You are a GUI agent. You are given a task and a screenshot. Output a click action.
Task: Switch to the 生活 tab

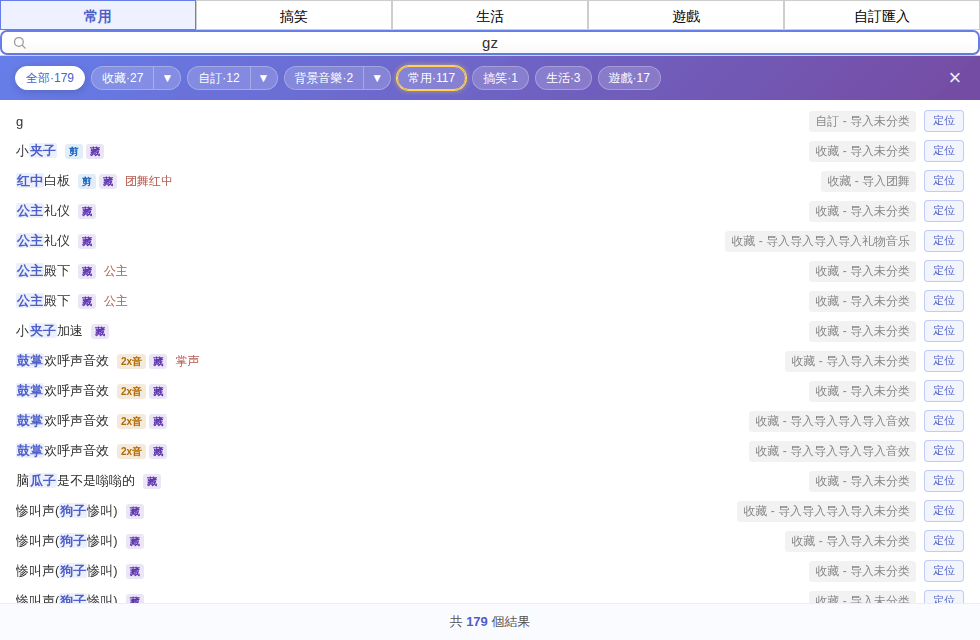[x=490, y=16]
